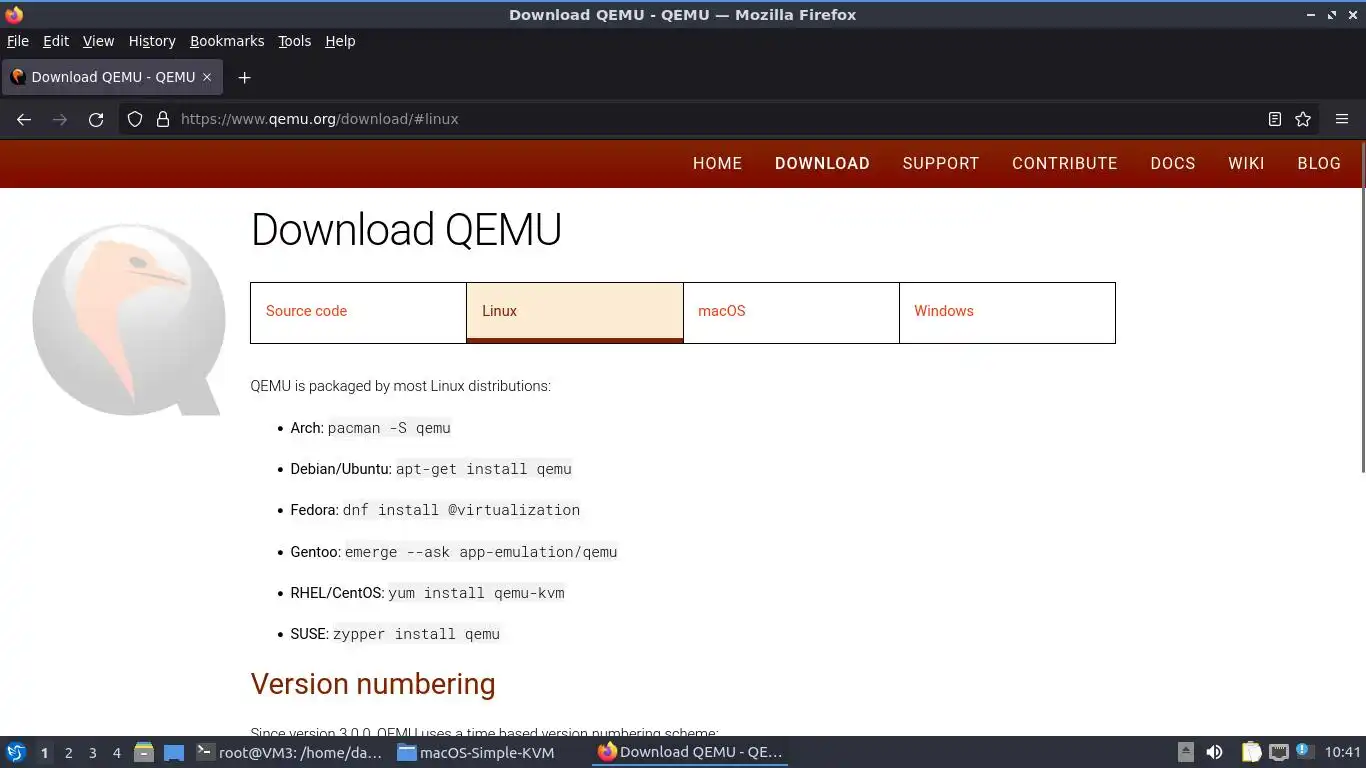Click the 'pacman -S qemu' command text
1366x768 pixels.
389,428
